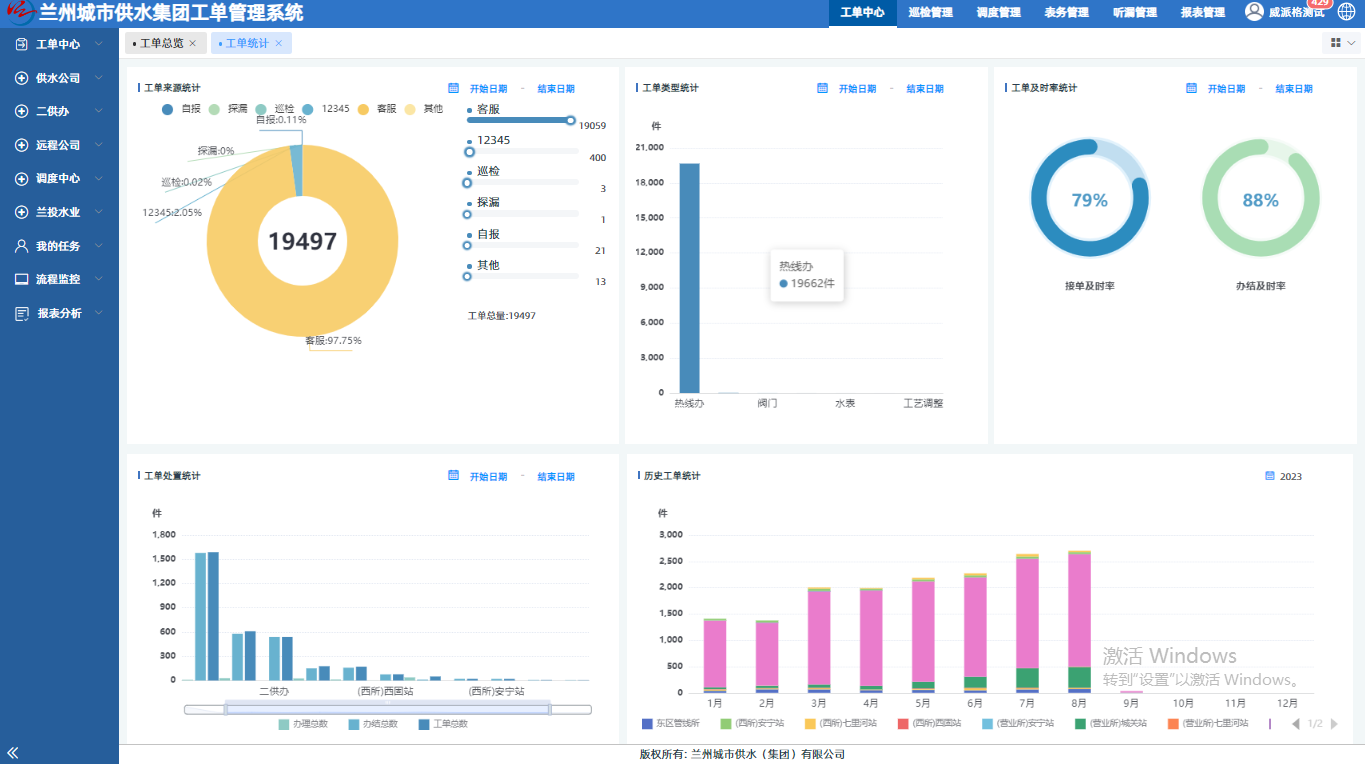Click 开始日期 field in 工单处置统计
1365x764 pixels.
(x=488, y=477)
